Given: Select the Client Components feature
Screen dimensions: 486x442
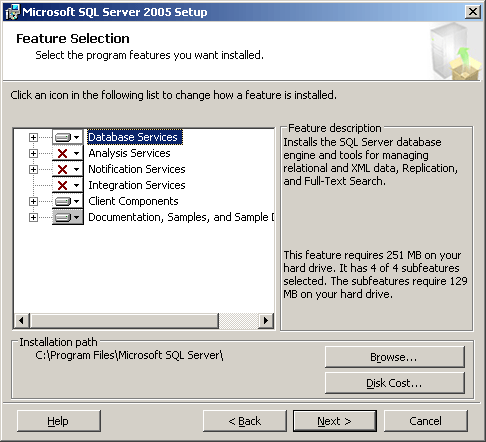Looking at the screenshot, I should pos(133,201).
